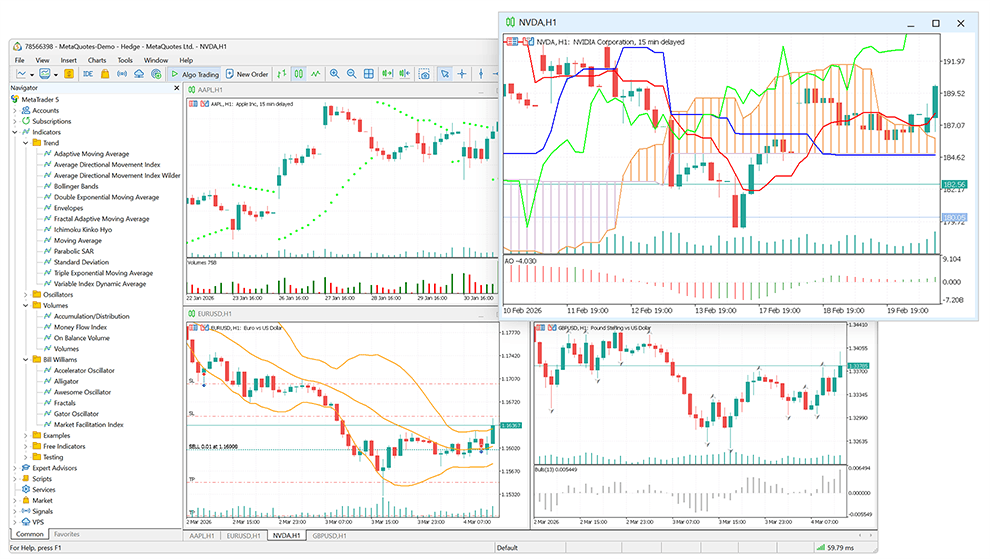
Task: Click the Signals item in Navigator tree
Action: coord(42,511)
